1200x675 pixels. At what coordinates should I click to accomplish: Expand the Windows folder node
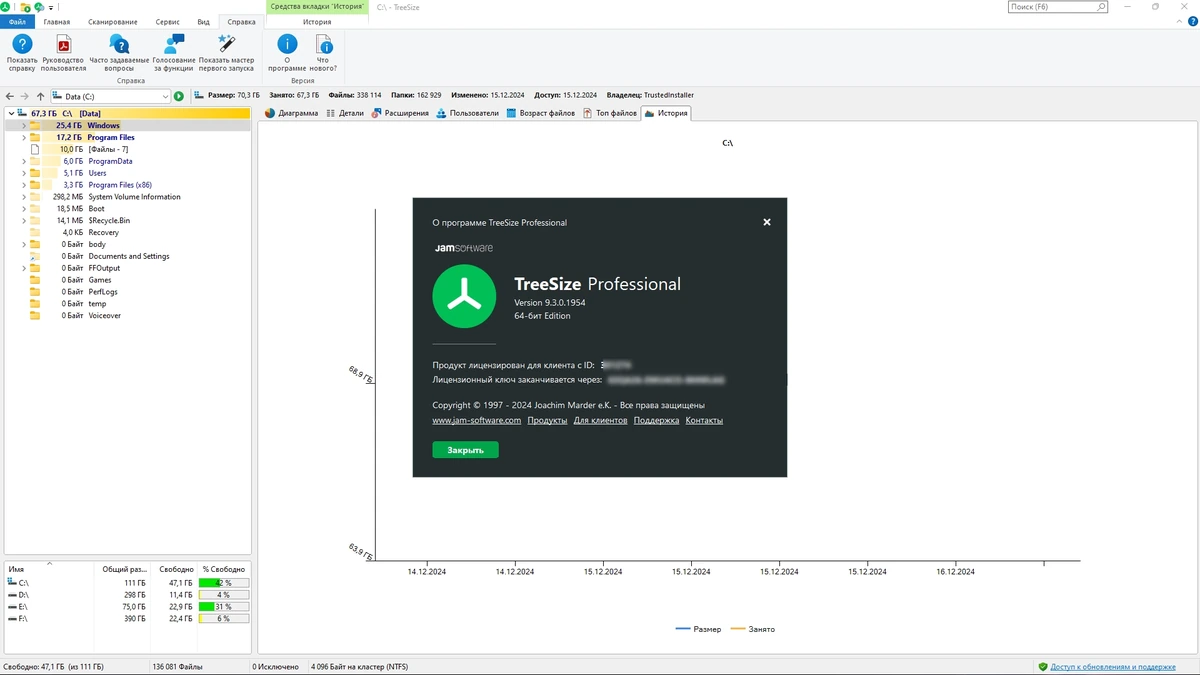coord(23,126)
